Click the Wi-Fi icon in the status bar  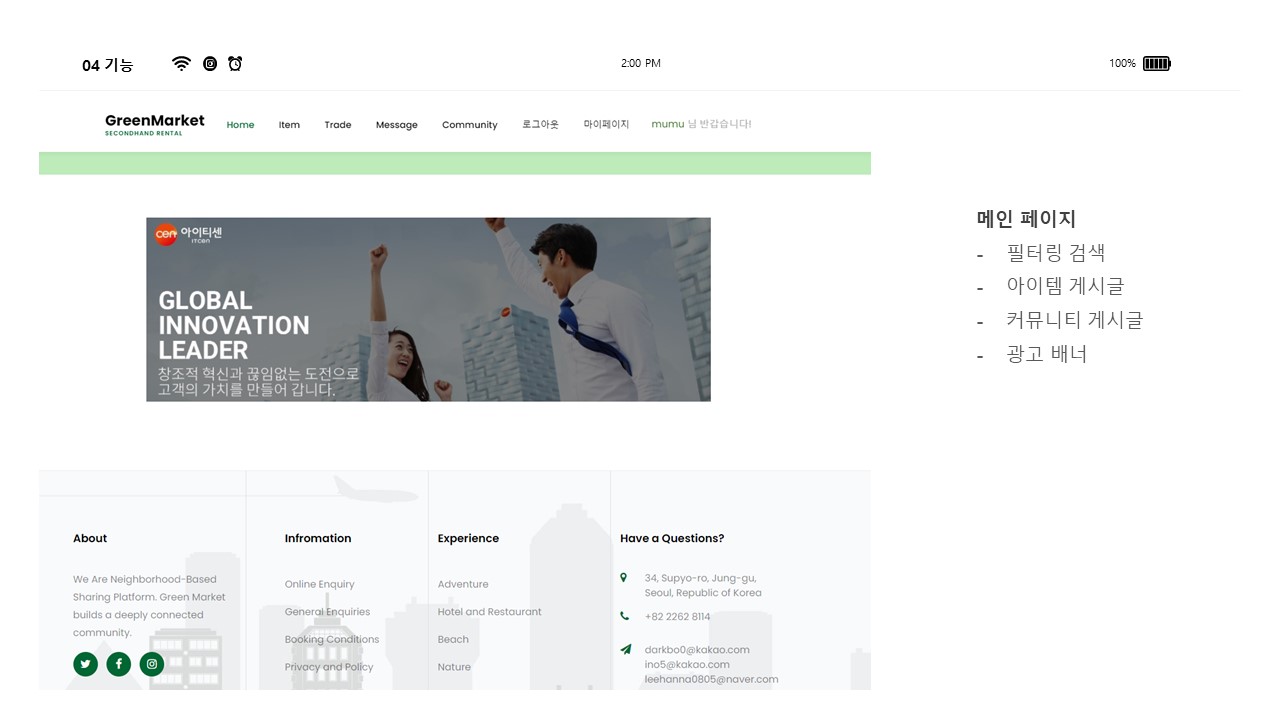click(x=181, y=63)
